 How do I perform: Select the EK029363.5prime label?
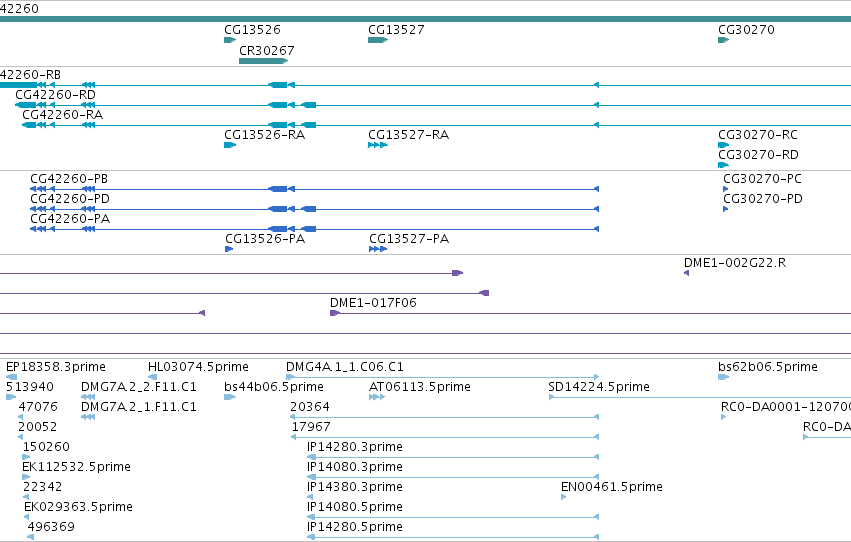point(78,508)
